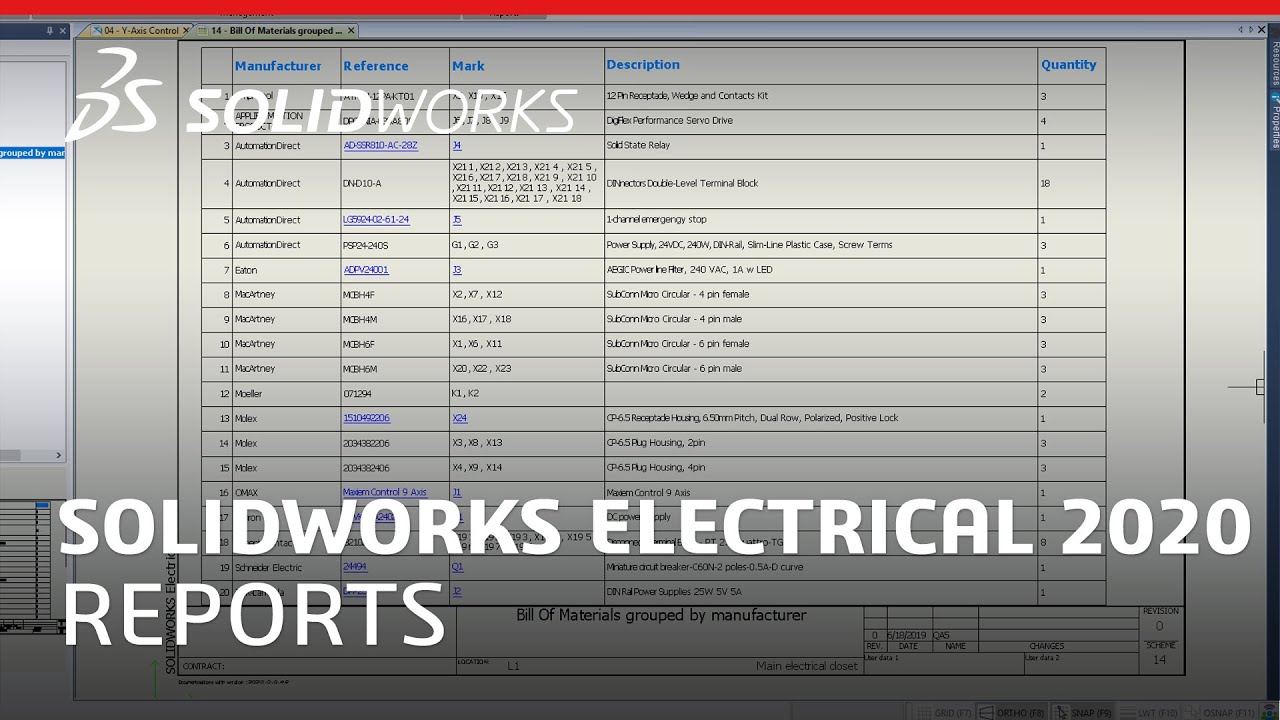Viewport: 1280px width, 720px height.
Task: Follow the J4 mark link
Action: click(x=456, y=146)
